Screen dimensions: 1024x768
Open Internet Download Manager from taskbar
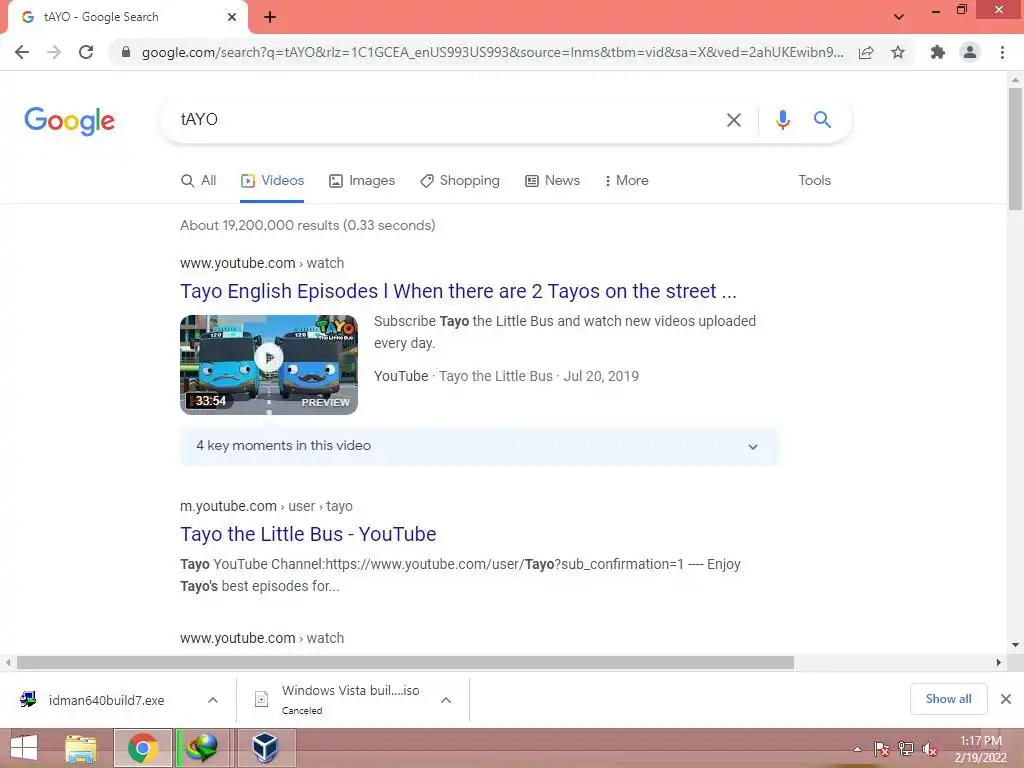click(202, 748)
